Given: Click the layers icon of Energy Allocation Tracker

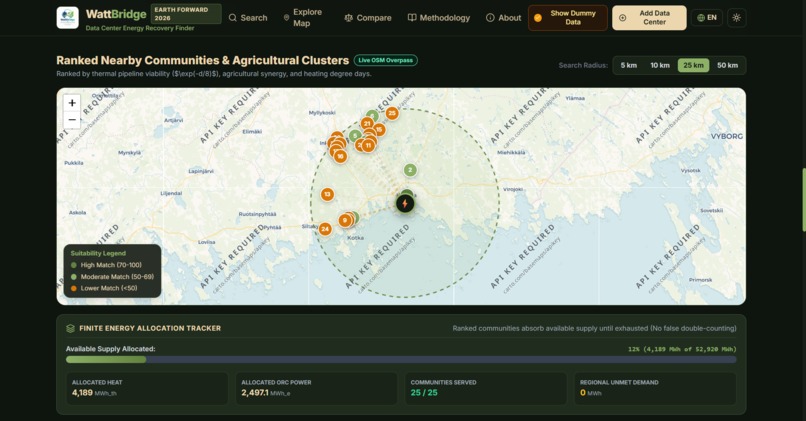Looking at the screenshot, I should 70,328.
